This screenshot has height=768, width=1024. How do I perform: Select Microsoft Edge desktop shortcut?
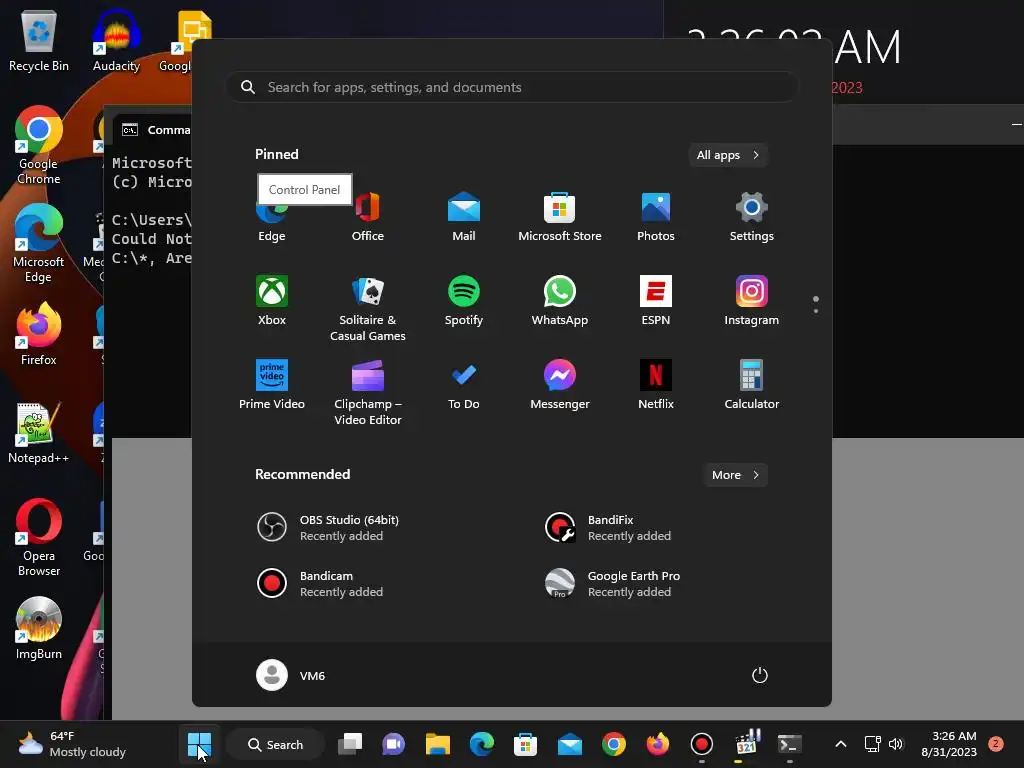click(39, 243)
